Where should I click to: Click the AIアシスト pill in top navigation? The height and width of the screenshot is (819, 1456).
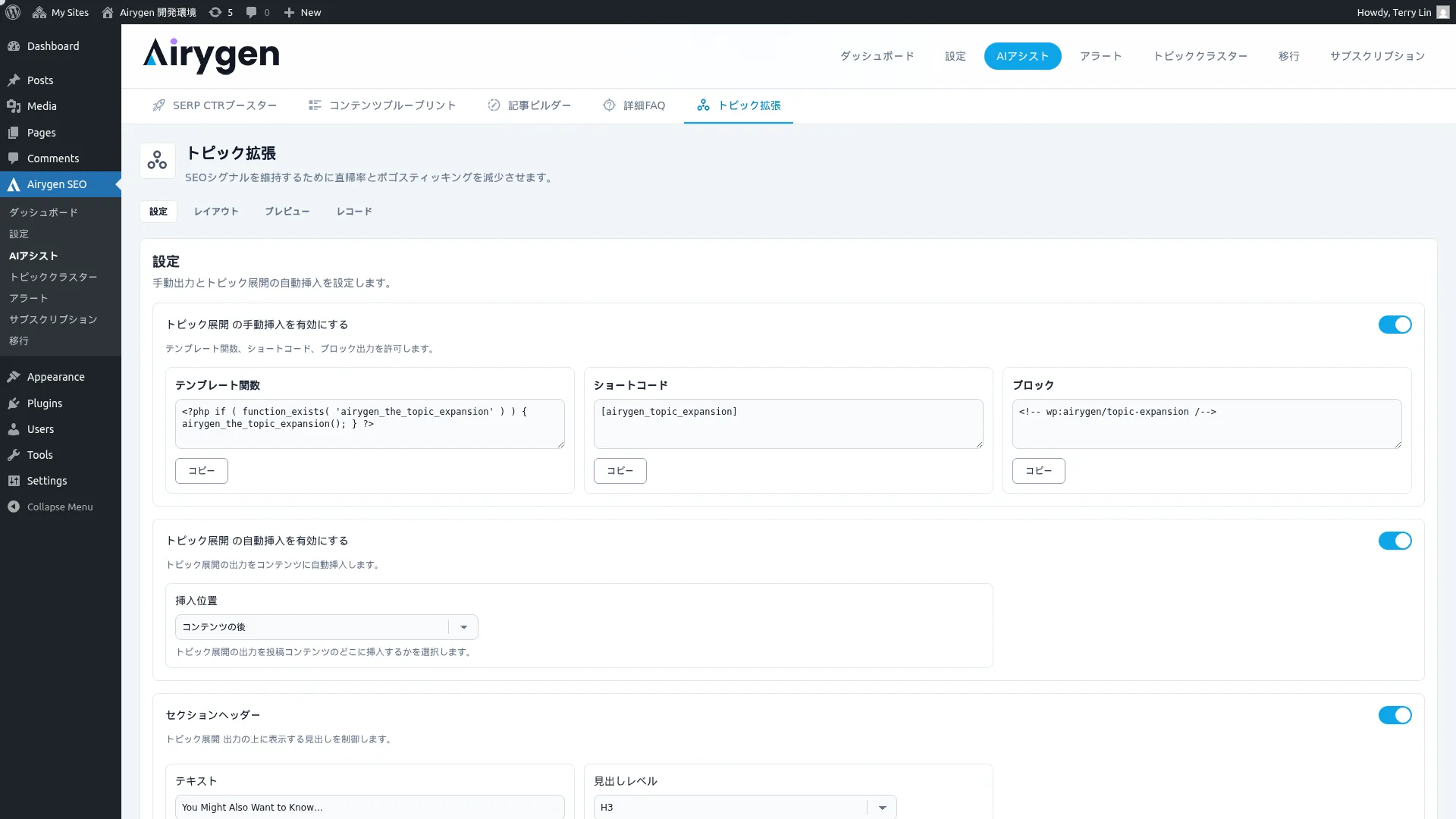pyautogui.click(x=1022, y=56)
